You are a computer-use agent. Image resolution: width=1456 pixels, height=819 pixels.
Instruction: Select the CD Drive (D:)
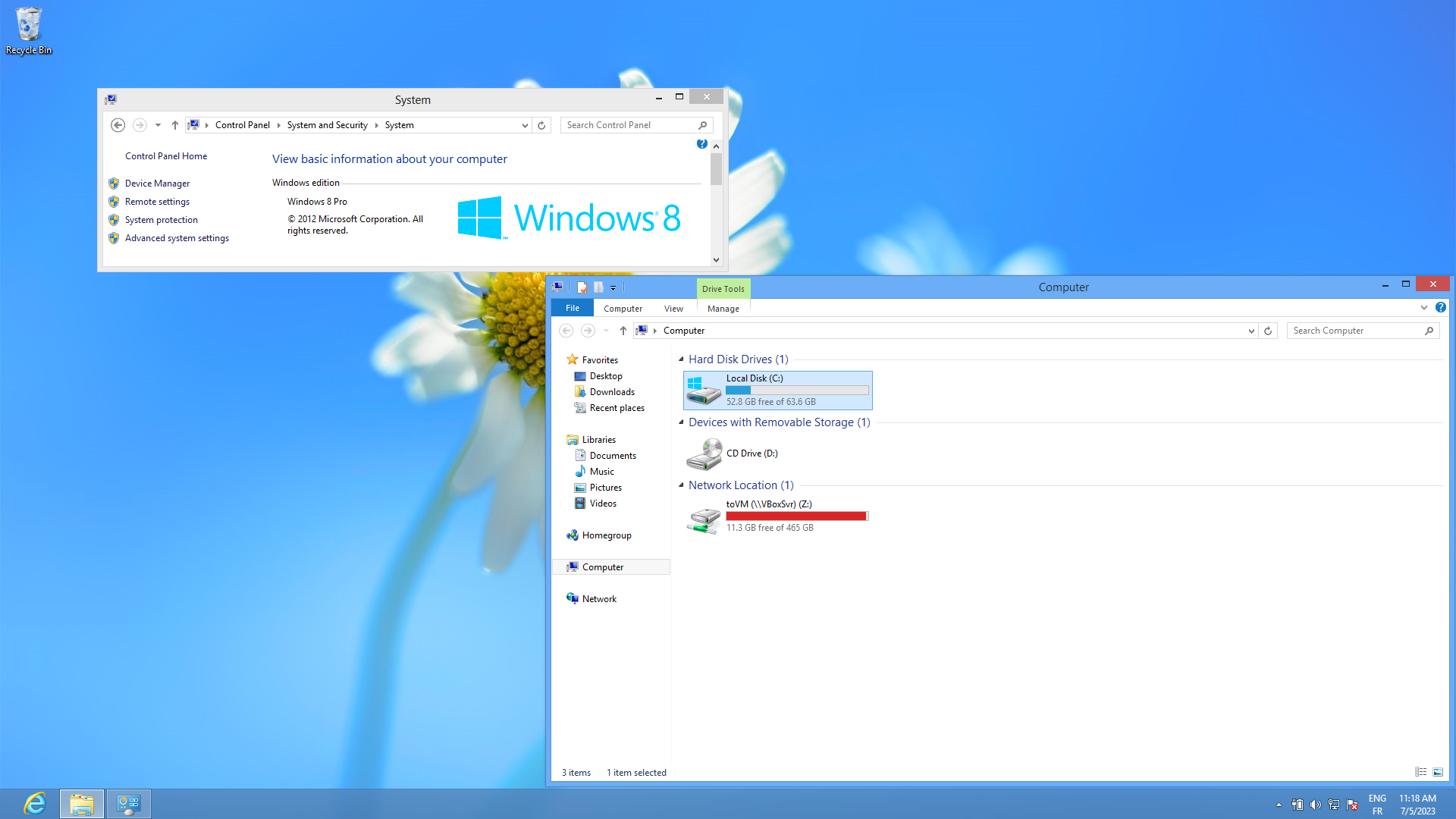[x=752, y=453]
